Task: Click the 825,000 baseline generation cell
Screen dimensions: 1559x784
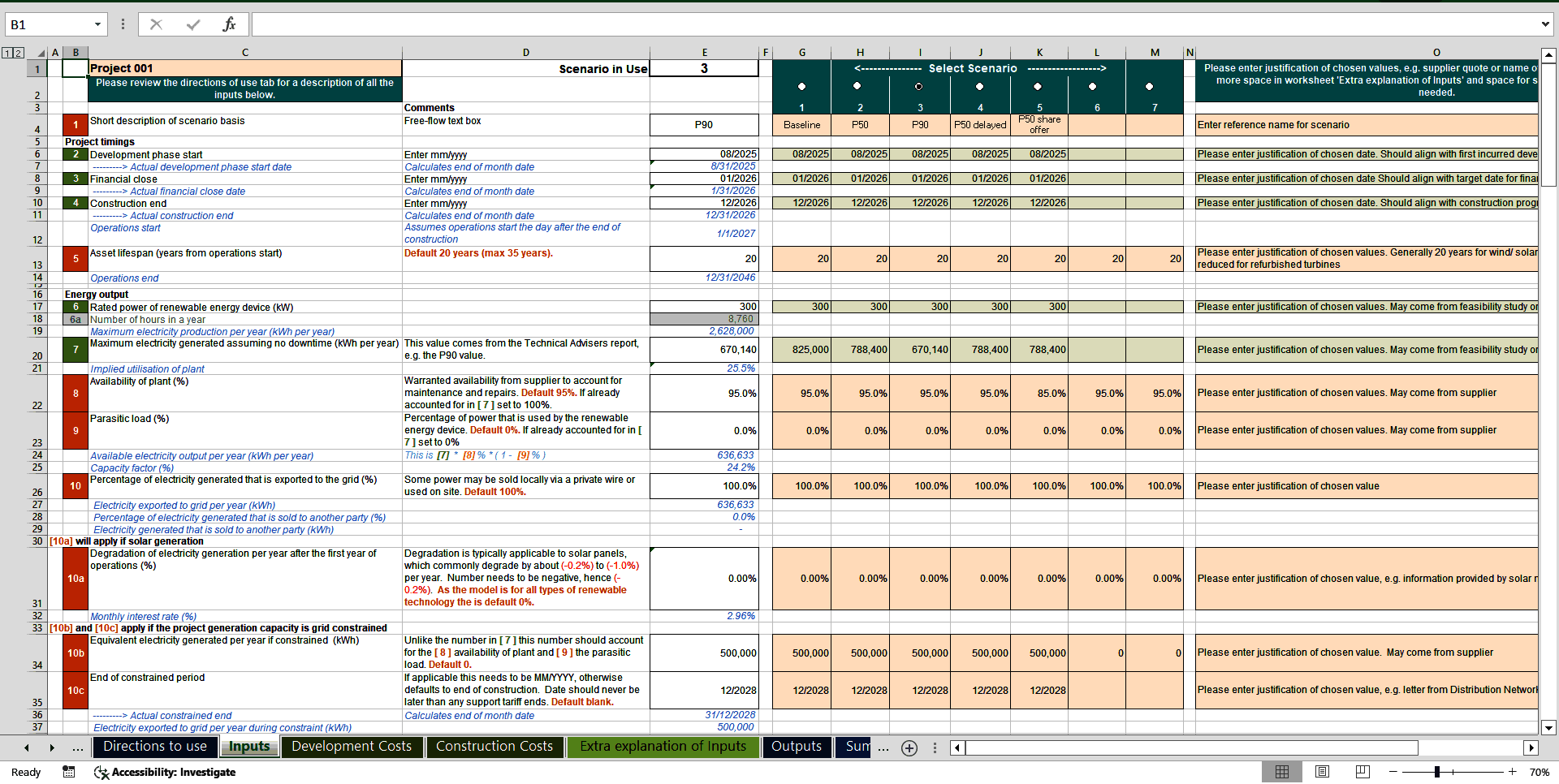Action: point(801,350)
